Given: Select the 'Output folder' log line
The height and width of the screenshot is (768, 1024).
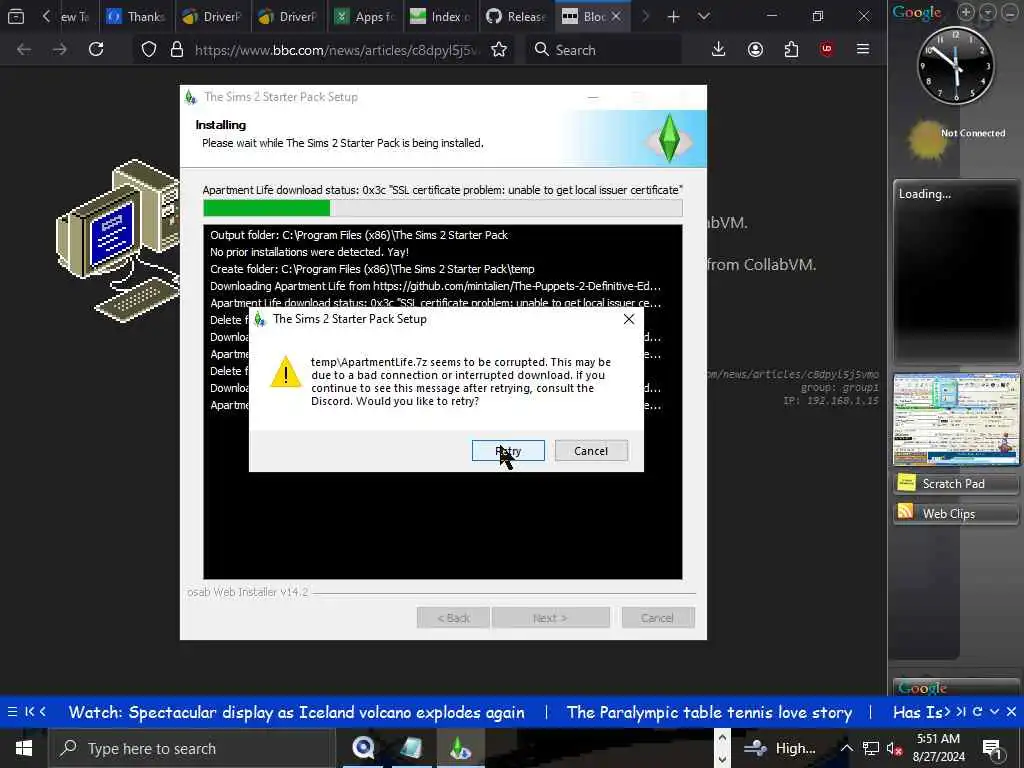Looking at the screenshot, I should (359, 235).
